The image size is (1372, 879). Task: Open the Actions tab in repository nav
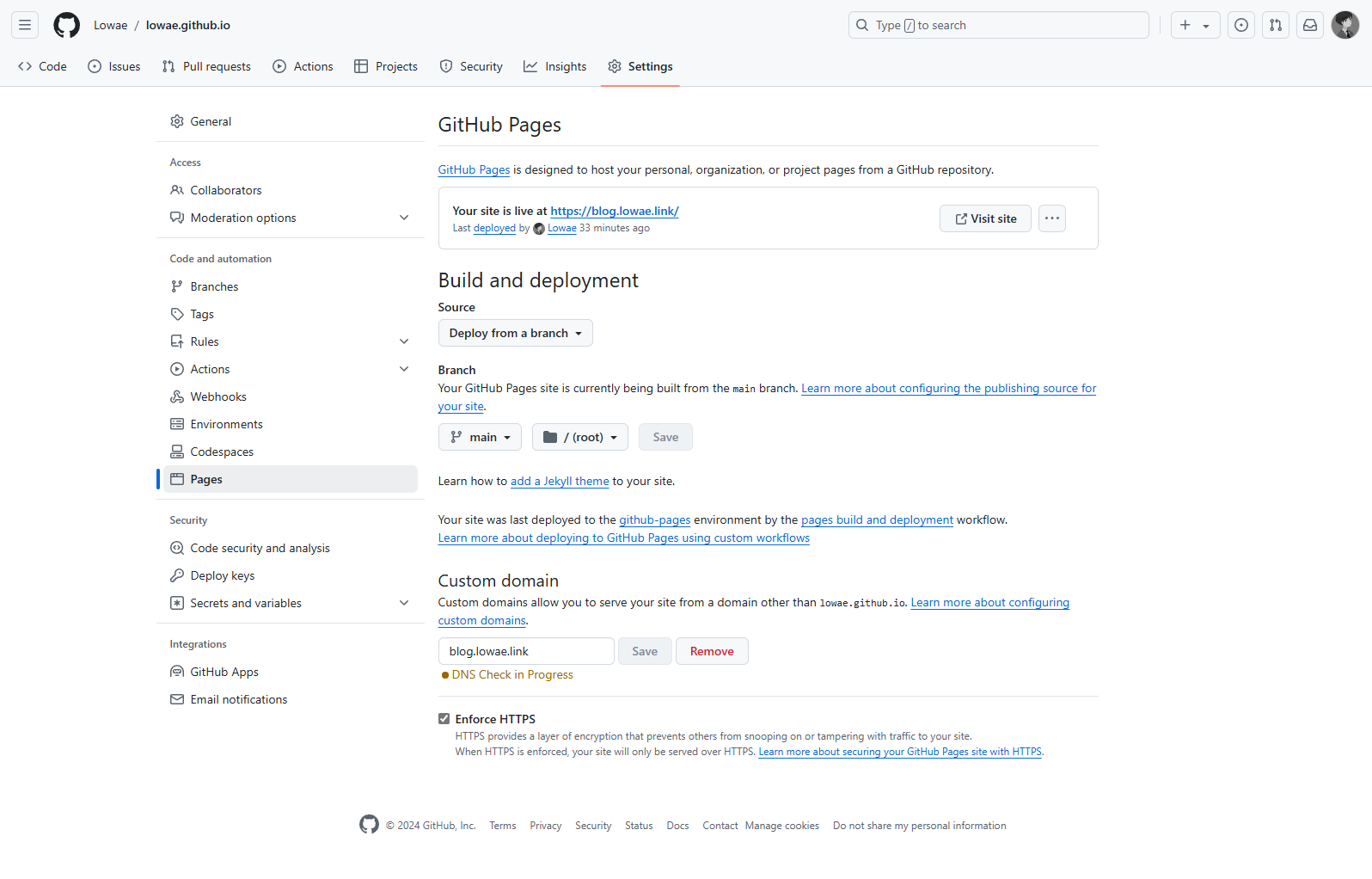click(303, 66)
